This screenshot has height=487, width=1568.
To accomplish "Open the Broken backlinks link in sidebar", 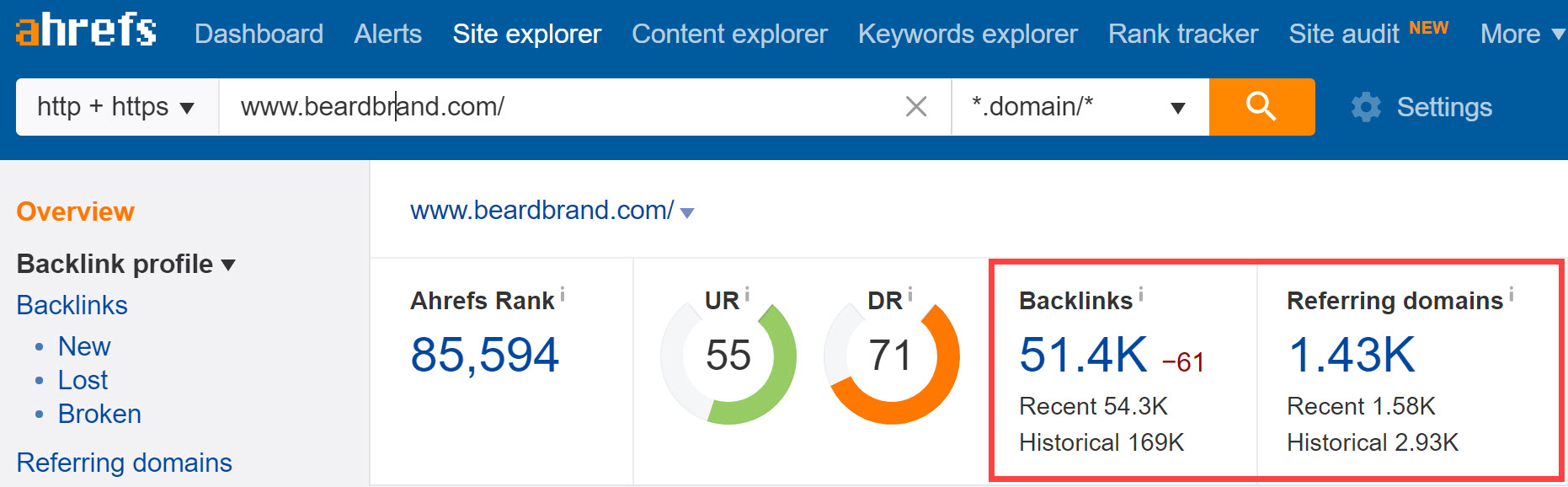I will [99, 414].
